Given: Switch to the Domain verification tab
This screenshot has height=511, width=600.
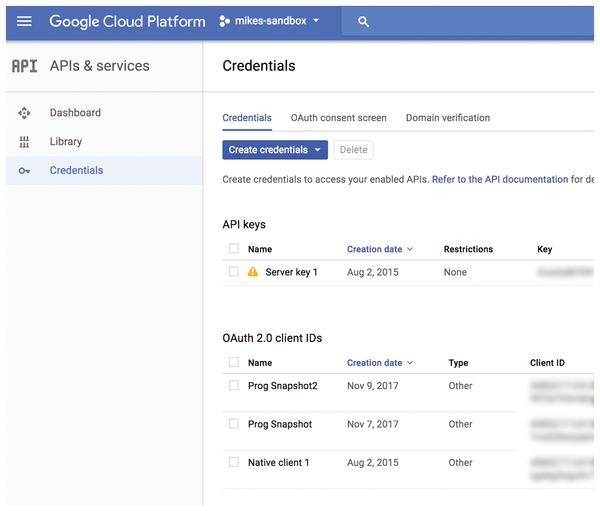Looking at the screenshot, I should (x=448, y=118).
